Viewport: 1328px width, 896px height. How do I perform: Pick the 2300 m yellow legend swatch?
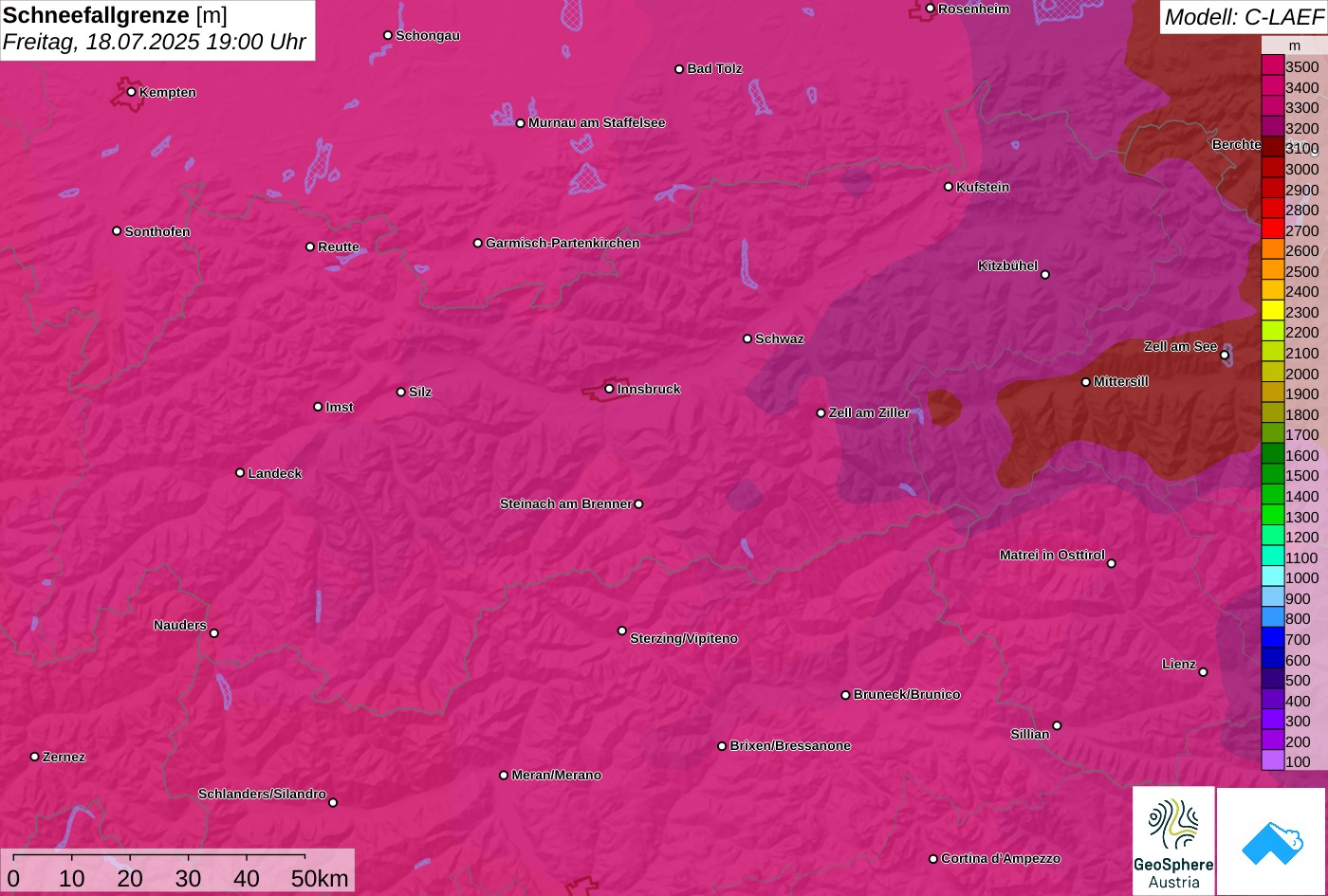[1272, 311]
